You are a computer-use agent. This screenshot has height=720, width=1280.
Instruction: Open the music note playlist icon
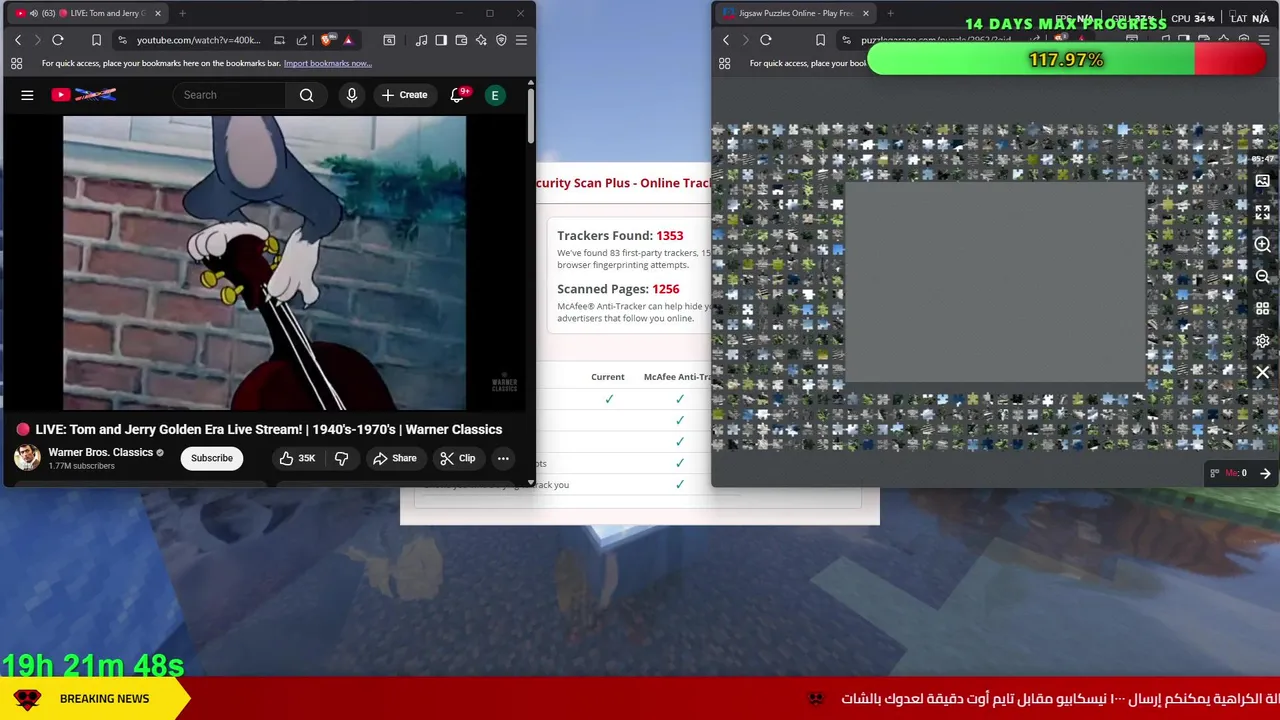pyautogui.click(x=421, y=40)
